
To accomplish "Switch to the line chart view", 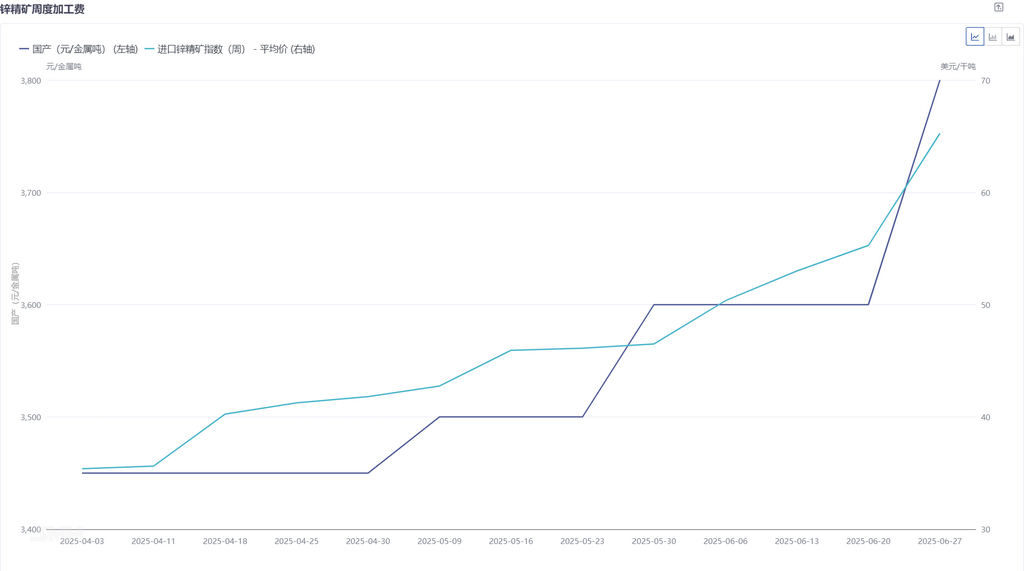I will [x=975, y=37].
